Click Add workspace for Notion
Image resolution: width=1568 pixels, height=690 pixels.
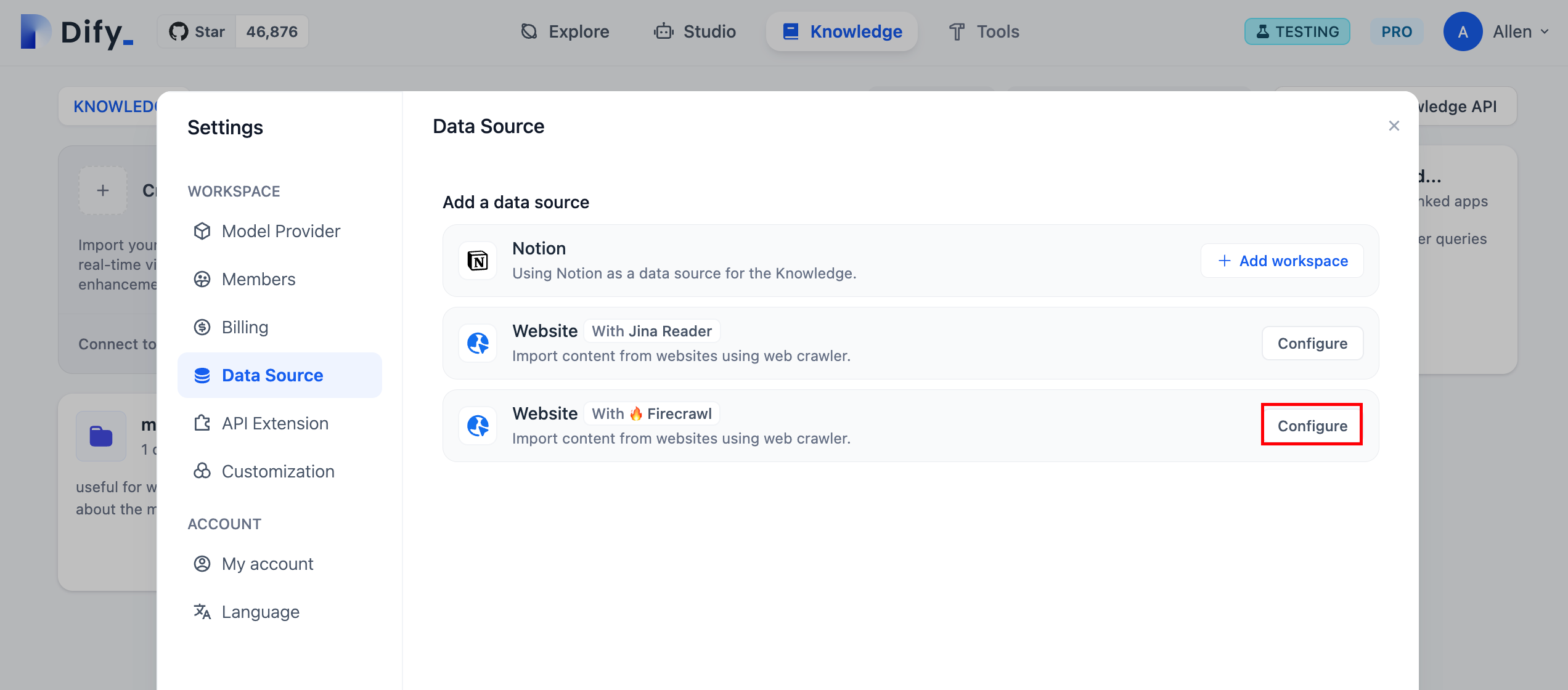(x=1282, y=261)
